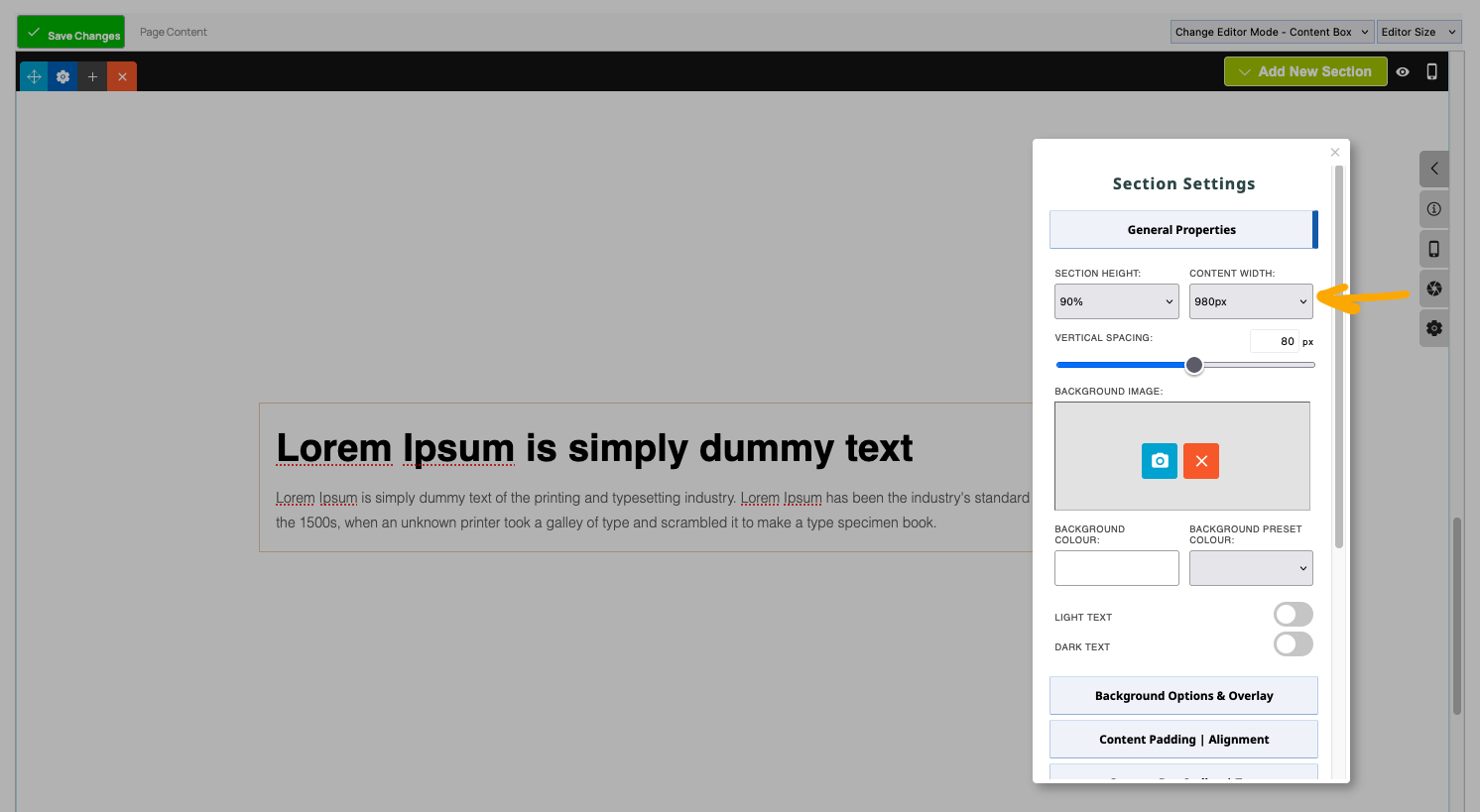
Task: Toggle preview with the eye icon
Action: (1403, 71)
